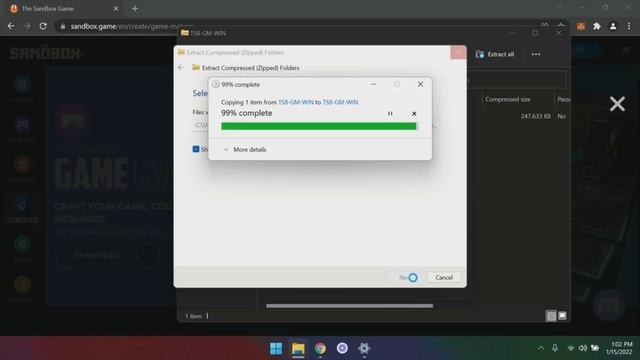Open File Explorer from the taskbar
This screenshot has height=360, width=640.
point(298,348)
